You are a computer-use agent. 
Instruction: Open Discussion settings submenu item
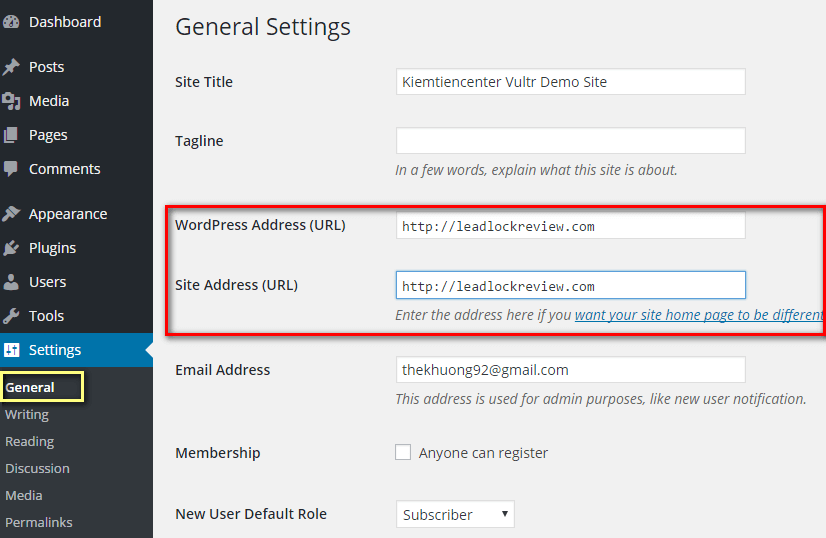(x=37, y=468)
